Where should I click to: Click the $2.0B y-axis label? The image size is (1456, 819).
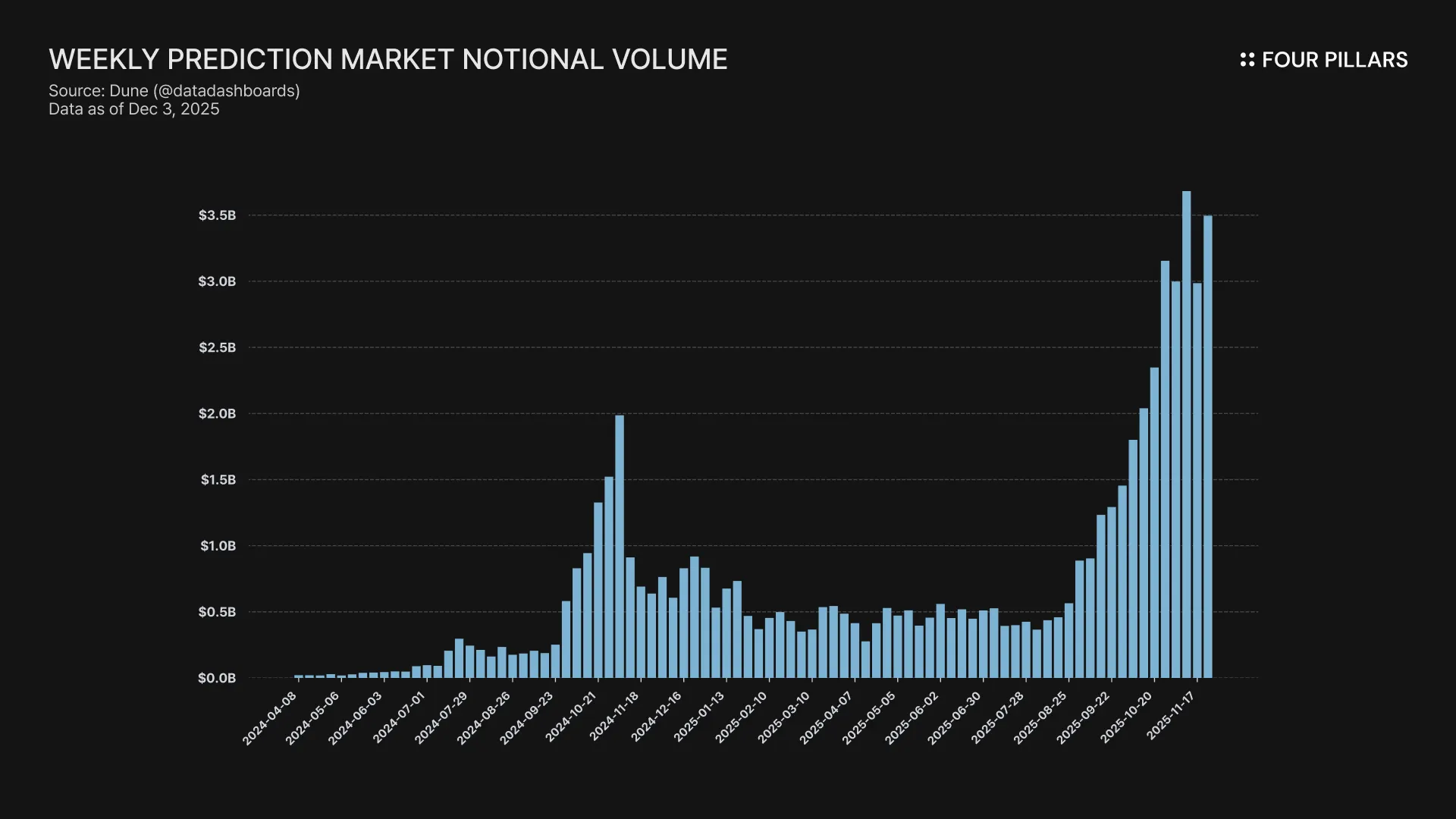pos(217,414)
